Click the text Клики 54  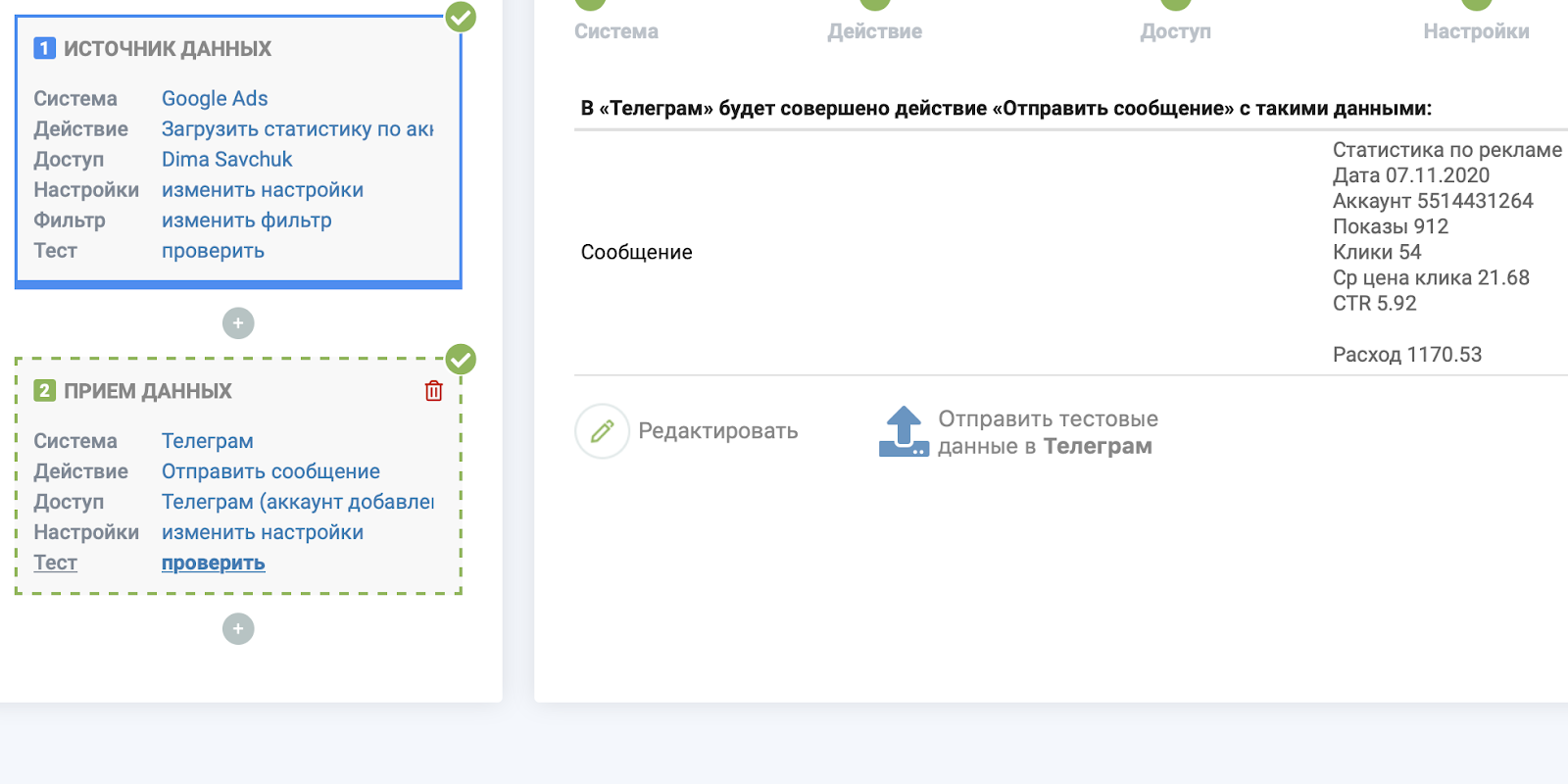(x=1377, y=252)
